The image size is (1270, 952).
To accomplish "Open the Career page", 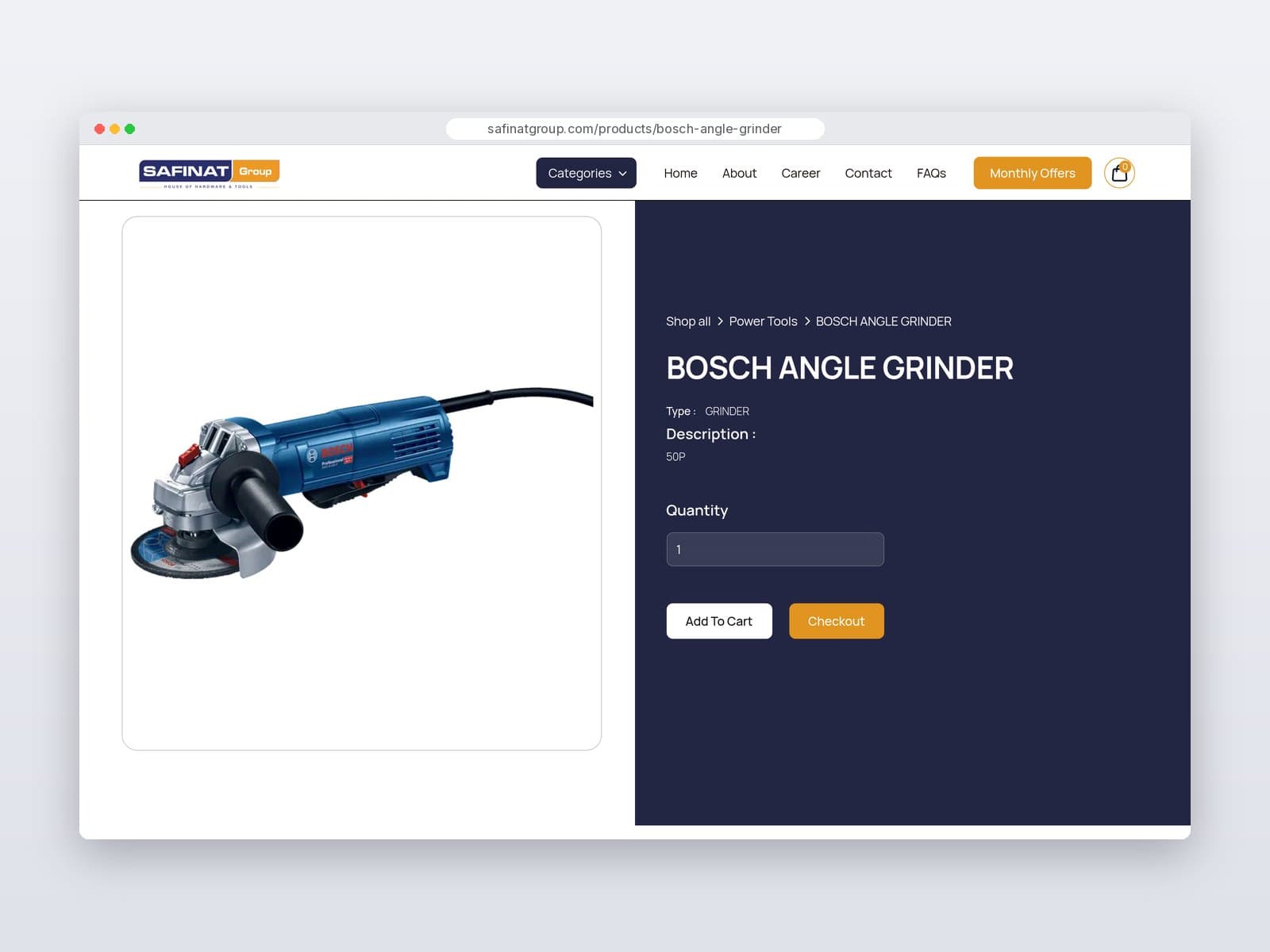I will click(x=800, y=173).
